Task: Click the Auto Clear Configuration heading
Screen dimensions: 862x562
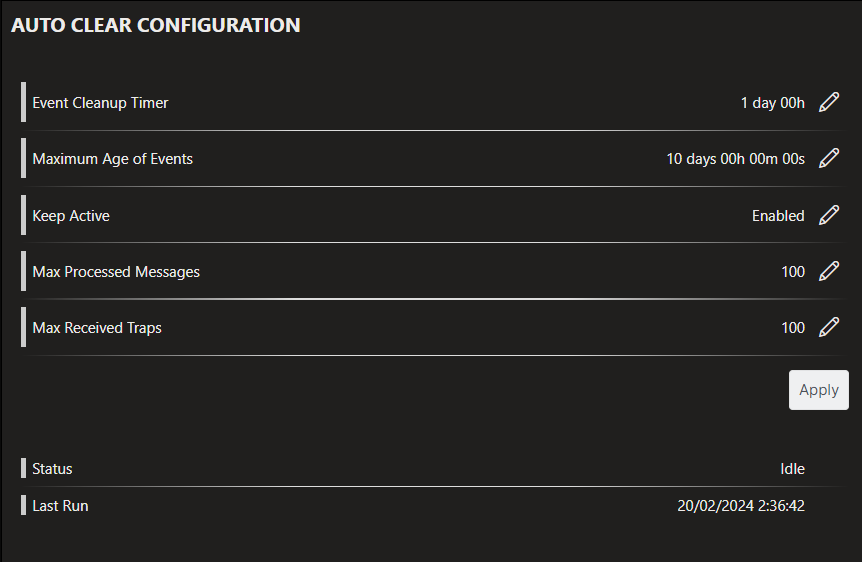Action: (155, 26)
